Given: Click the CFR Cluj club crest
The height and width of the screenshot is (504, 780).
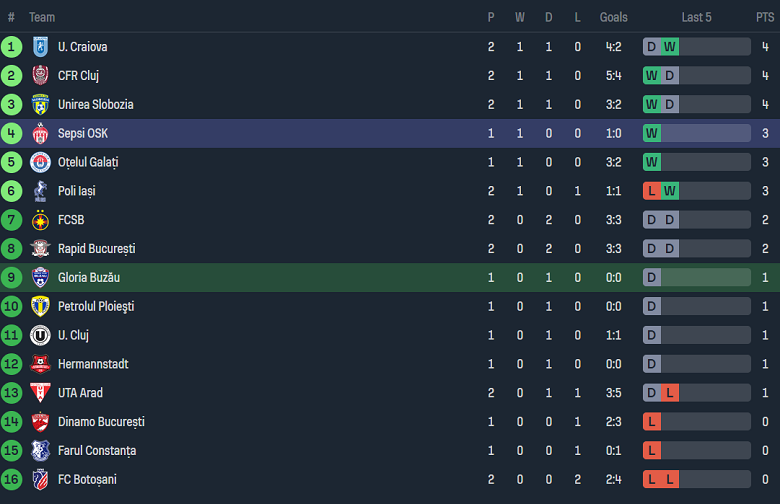Looking at the screenshot, I should [x=40, y=76].
